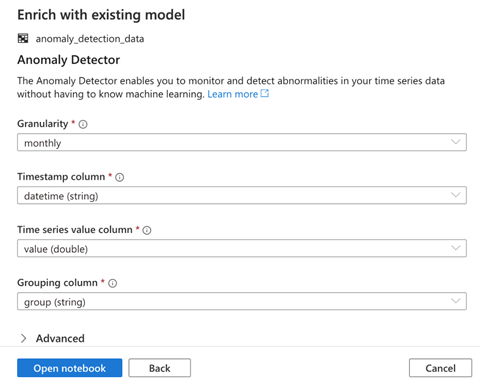Click the Timestamp column info icon
The image size is (480, 385).
[x=120, y=177]
